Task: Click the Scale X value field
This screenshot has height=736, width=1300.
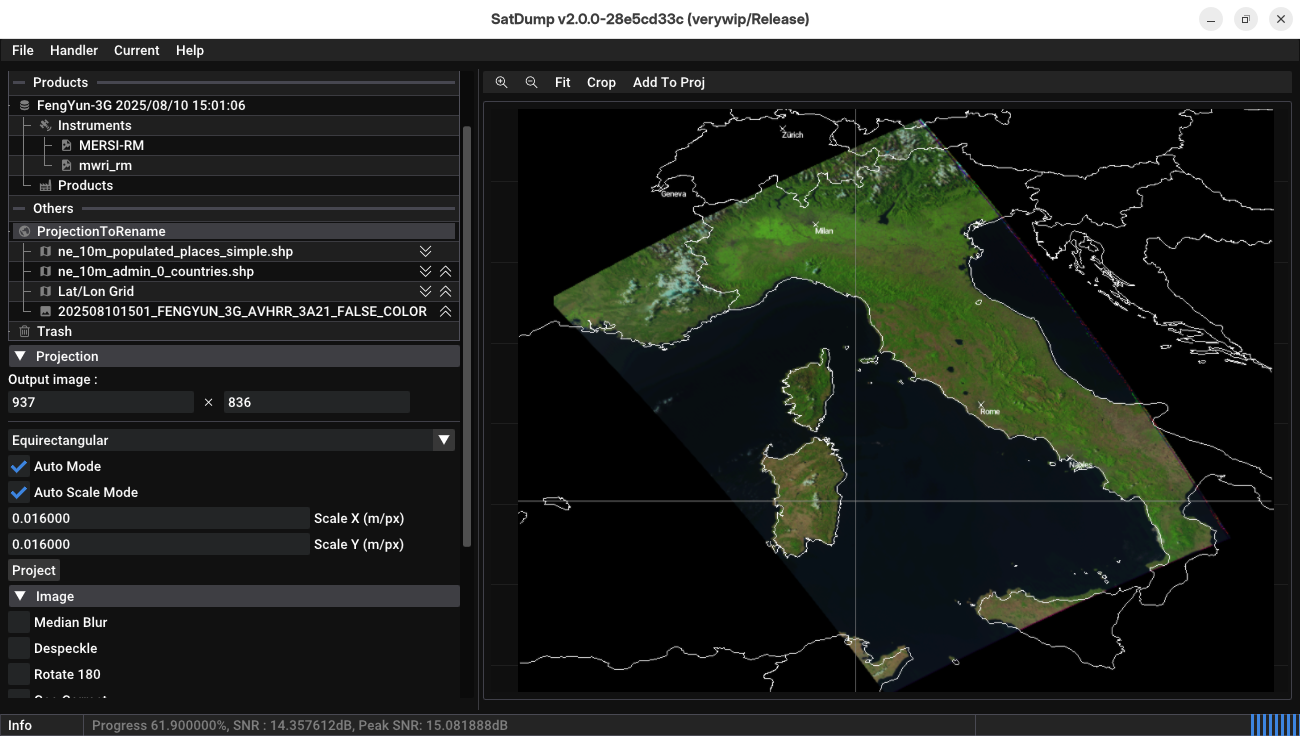Action: click(x=158, y=518)
